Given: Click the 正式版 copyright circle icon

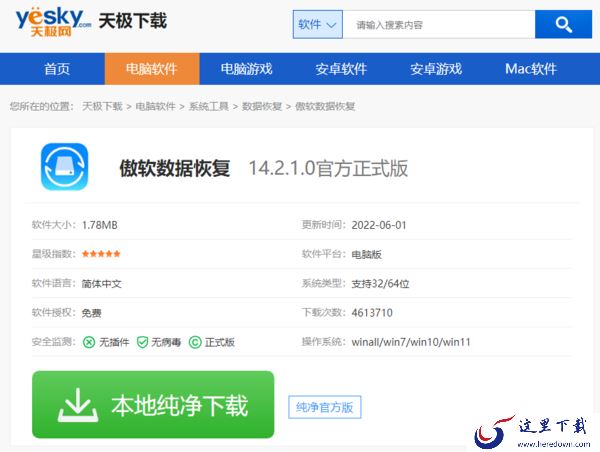Looking at the screenshot, I should tap(195, 342).
